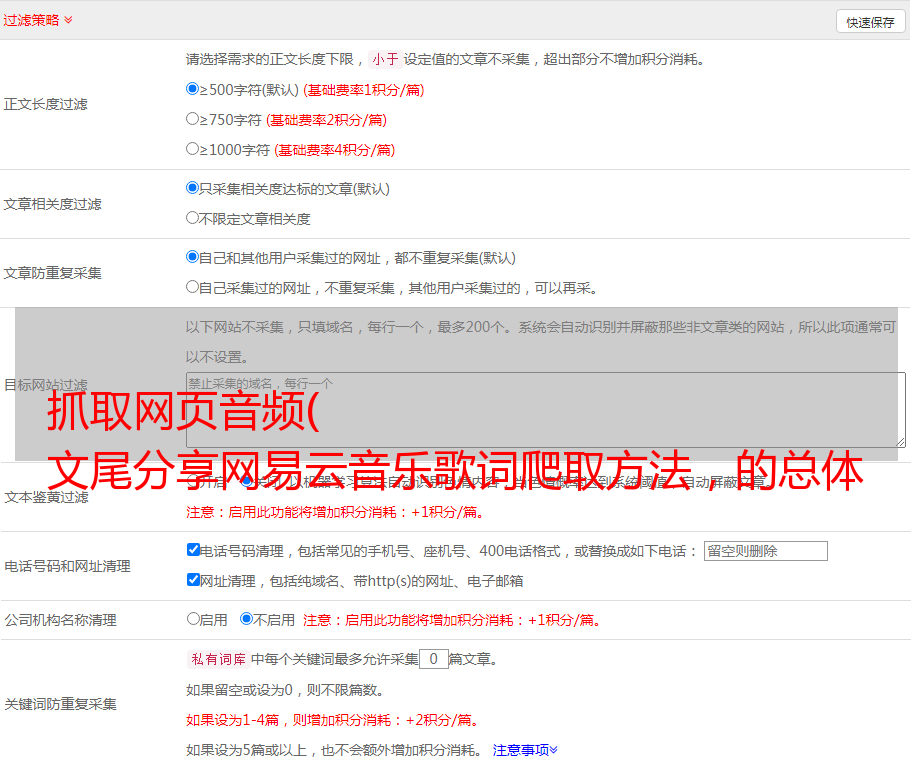Click the 留空则删除 replacement phone field
This screenshot has width=912, height=768.
[765, 551]
